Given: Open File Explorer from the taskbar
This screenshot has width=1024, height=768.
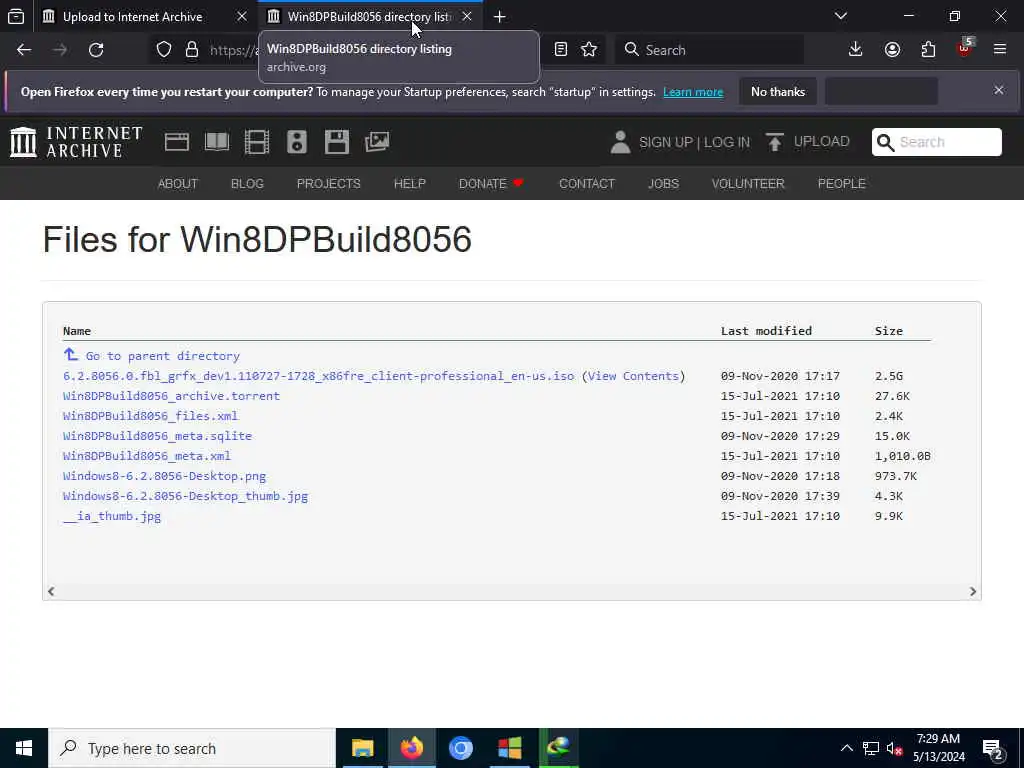Looking at the screenshot, I should 362,748.
